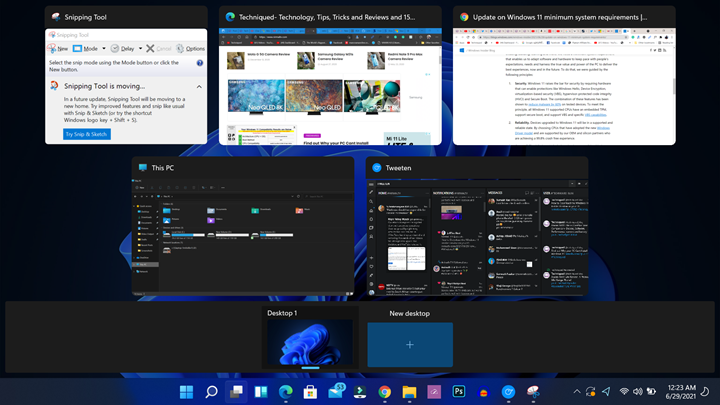Open Snipping Tool taskbar icon

click(x=533, y=392)
